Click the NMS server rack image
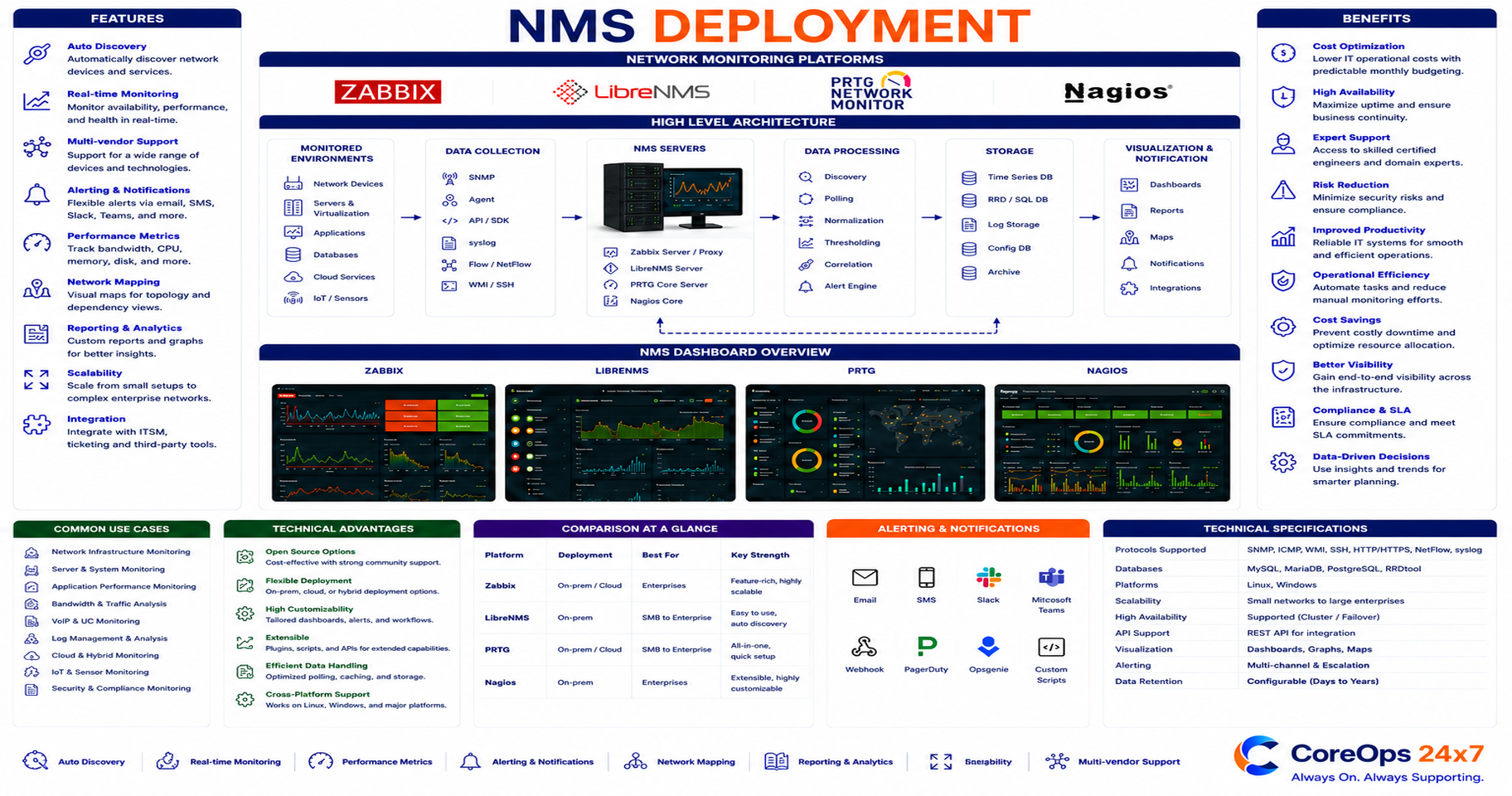The height and width of the screenshot is (796, 1512). 672,197
